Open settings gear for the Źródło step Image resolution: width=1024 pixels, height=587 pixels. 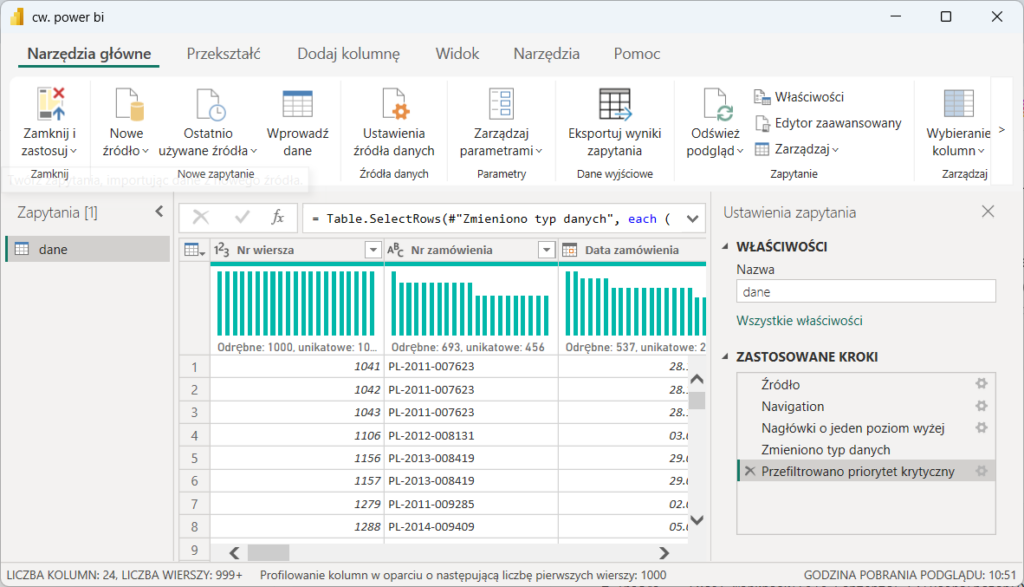(981, 384)
